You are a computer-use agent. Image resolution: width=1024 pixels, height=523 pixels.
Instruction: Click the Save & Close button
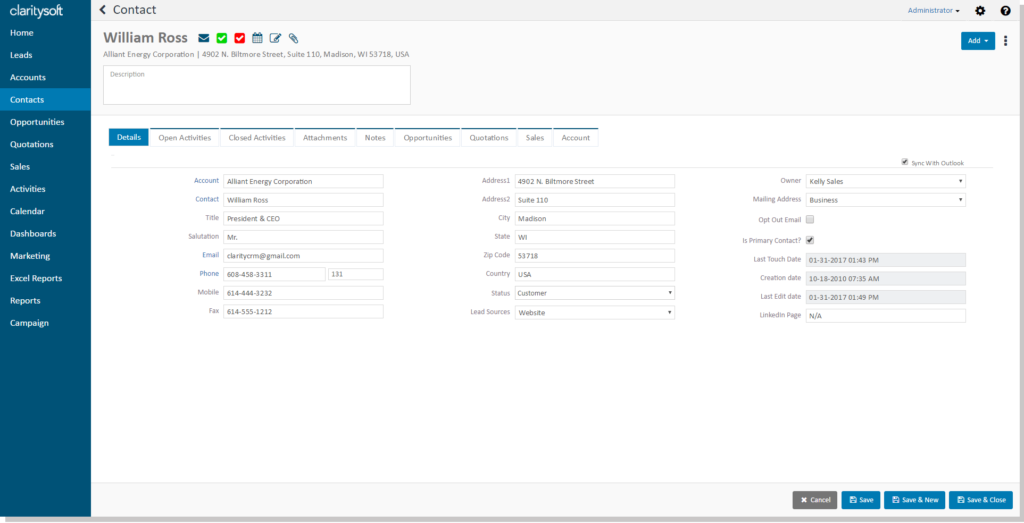(981, 500)
